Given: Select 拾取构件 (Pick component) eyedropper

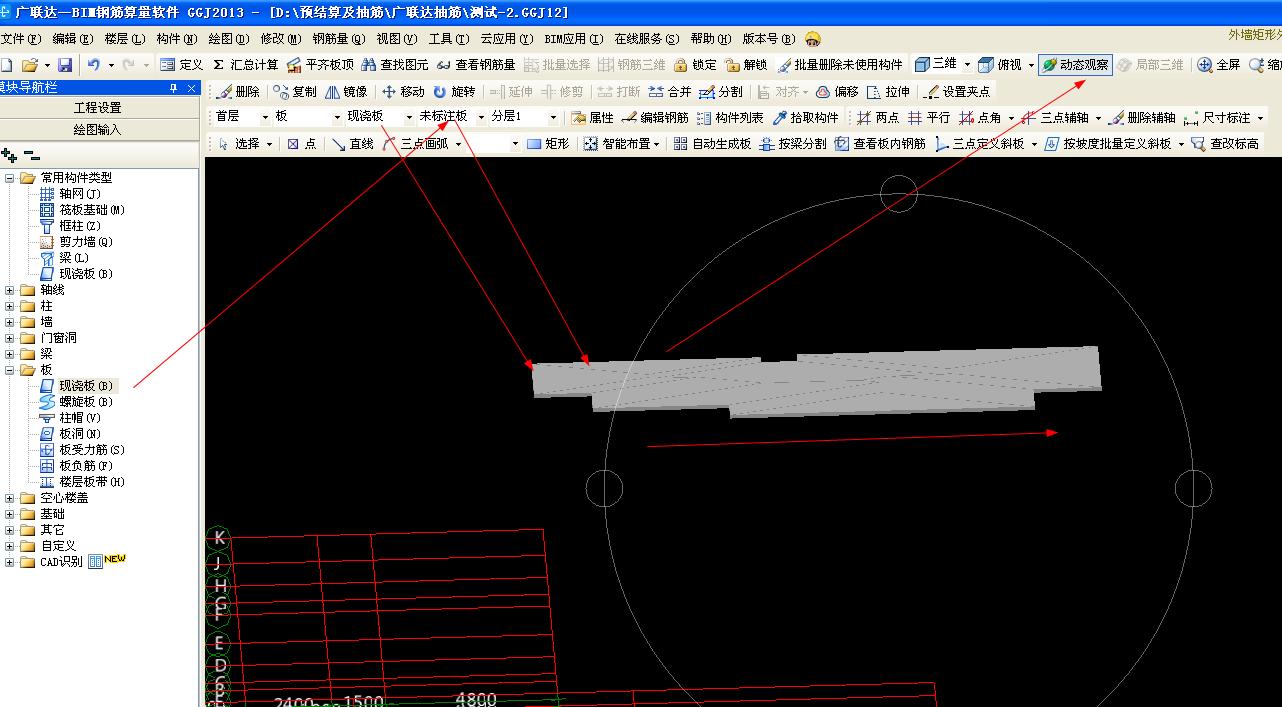Looking at the screenshot, I should 806,117.
